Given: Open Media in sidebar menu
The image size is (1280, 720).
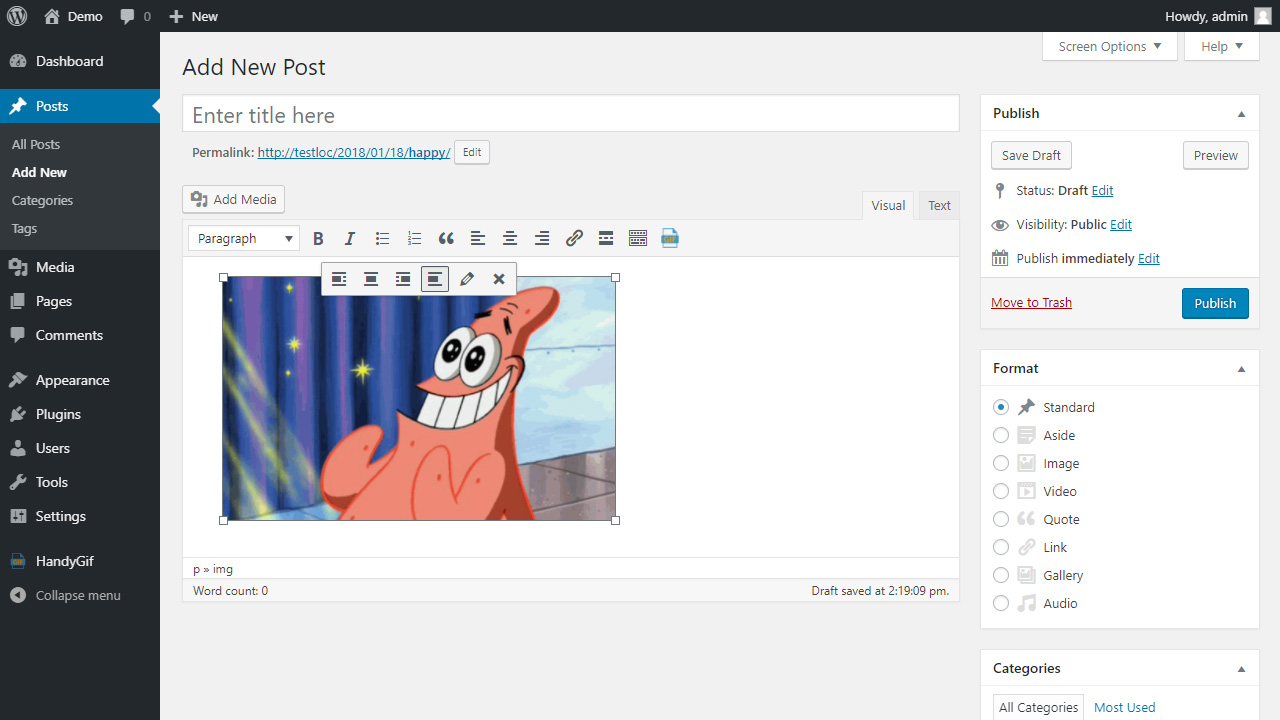Looking at the screenshot, I should (80, 267).
